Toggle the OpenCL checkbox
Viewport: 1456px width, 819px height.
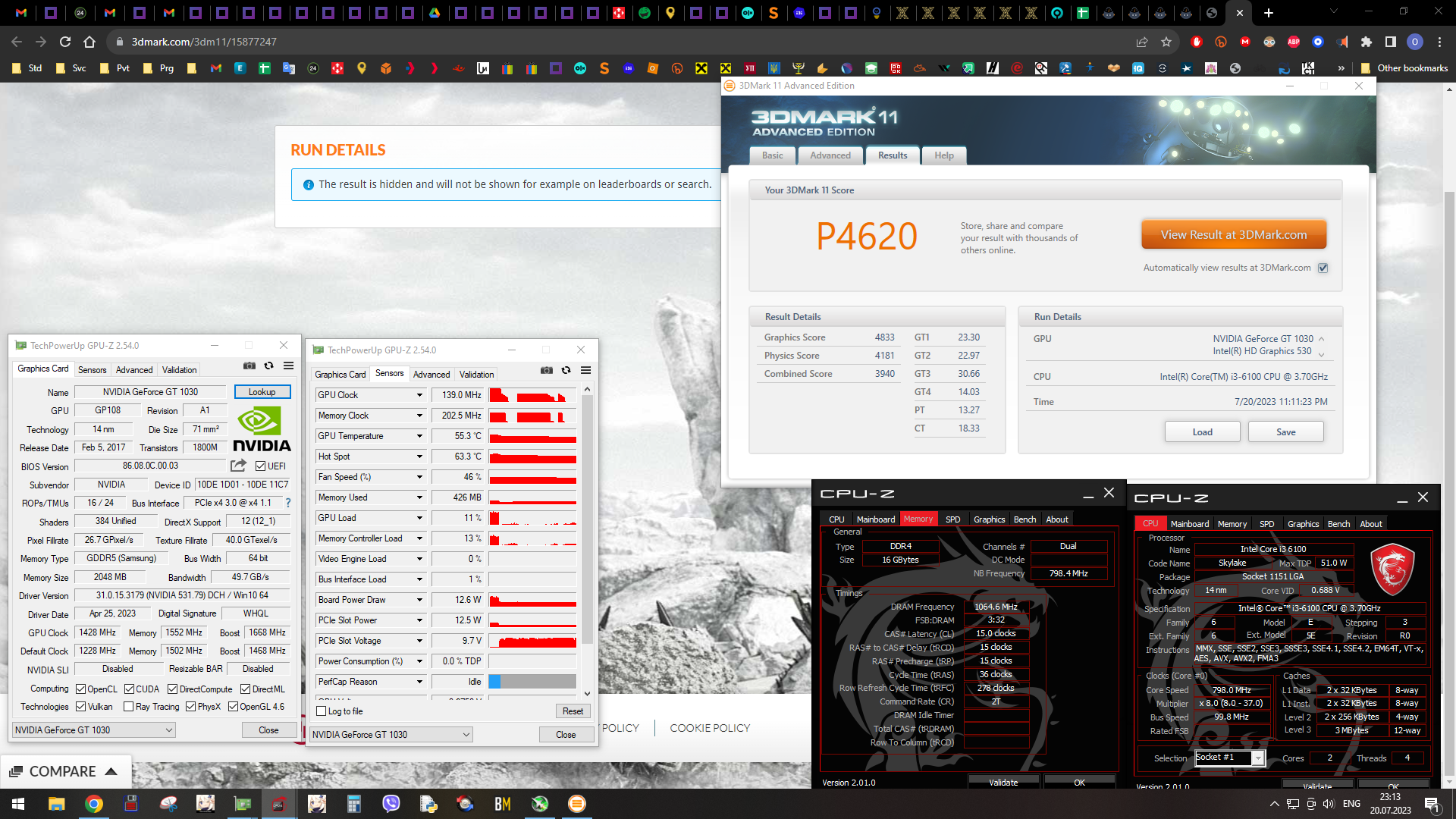click(80, 689)
